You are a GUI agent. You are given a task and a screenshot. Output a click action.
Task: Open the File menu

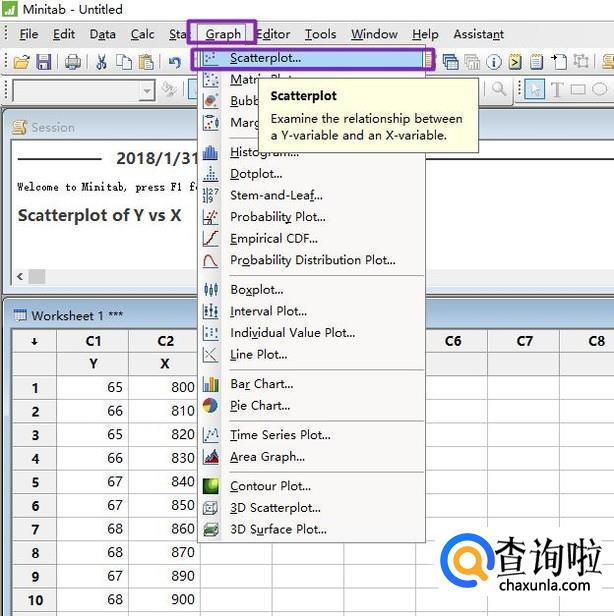pyautogui.click(x=29, y=34)
